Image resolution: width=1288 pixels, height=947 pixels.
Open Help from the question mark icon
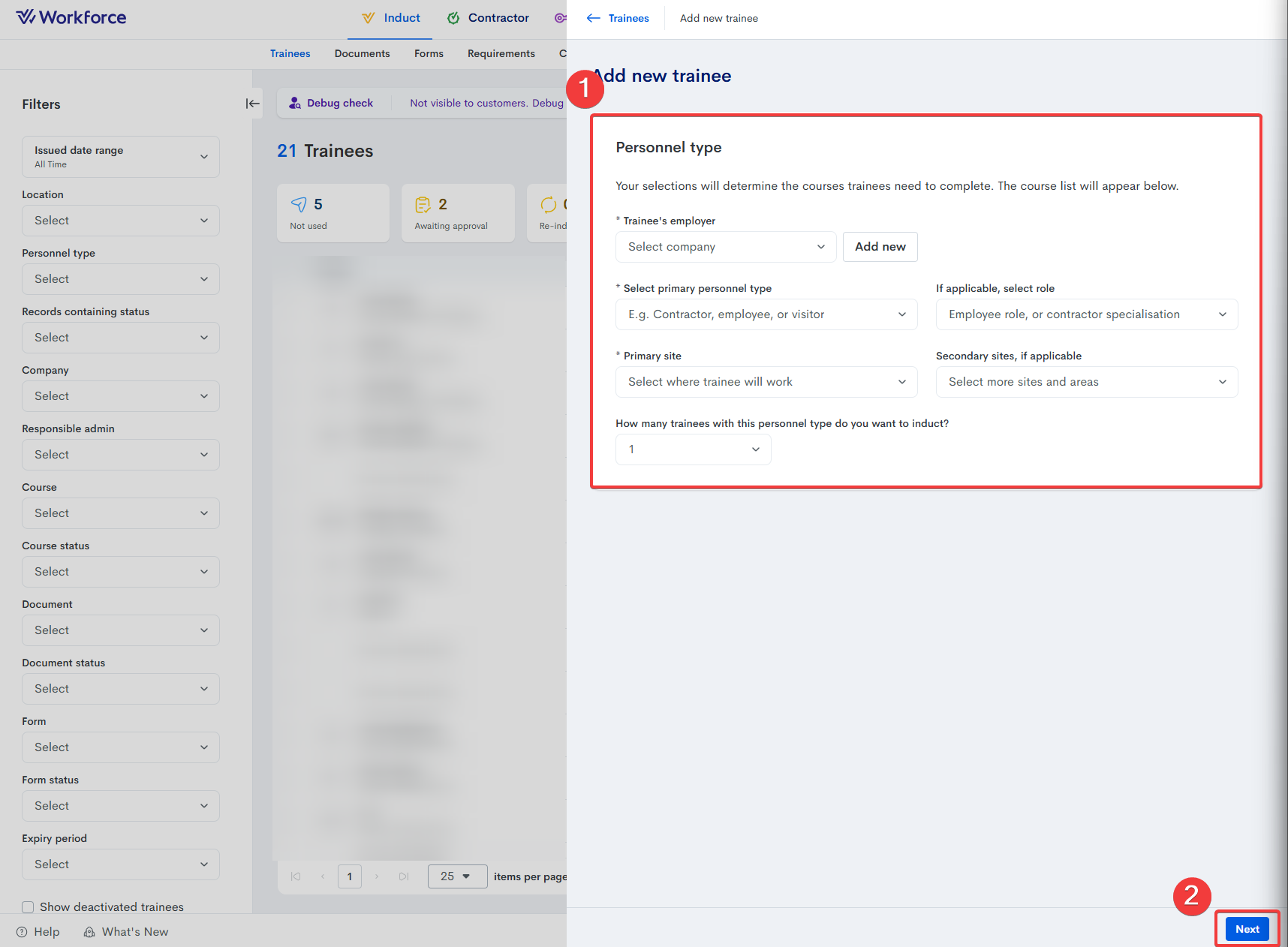[x=22, y=932]
